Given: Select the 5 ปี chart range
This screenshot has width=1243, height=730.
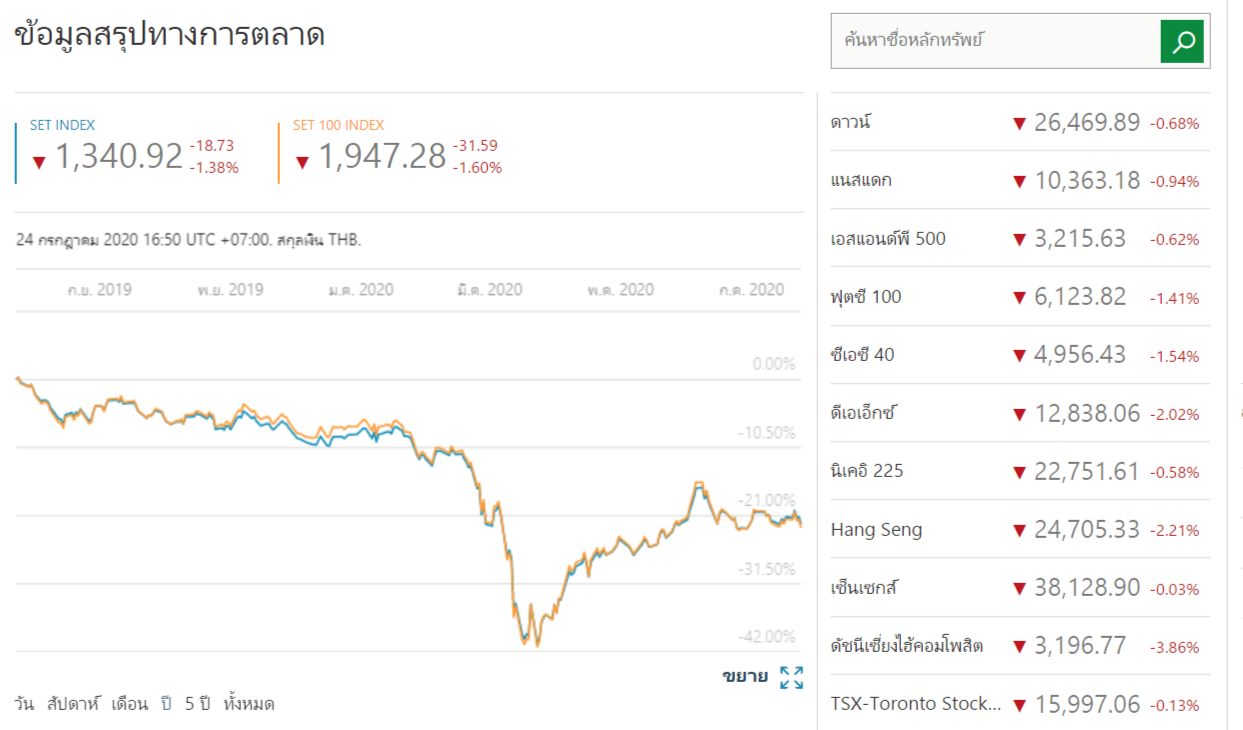Looking at the screenshot, I should point(197,704).
